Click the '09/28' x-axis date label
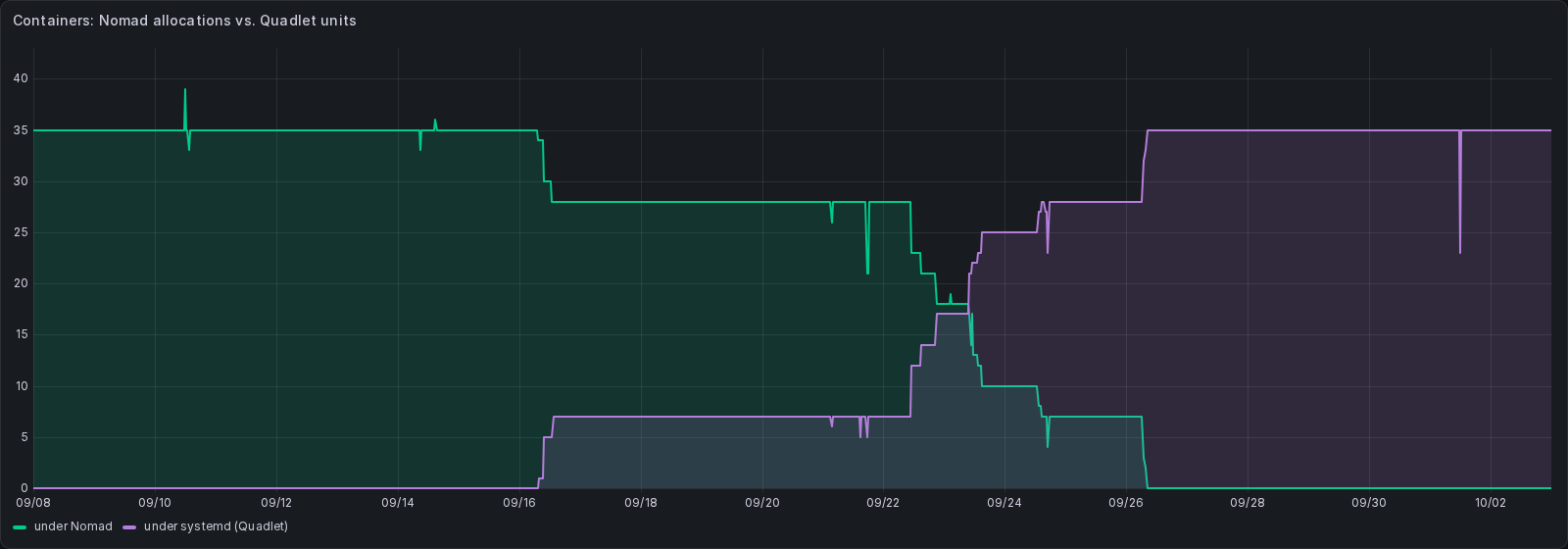This screenshot has height=549, width=1568. tap(1247, 503)
